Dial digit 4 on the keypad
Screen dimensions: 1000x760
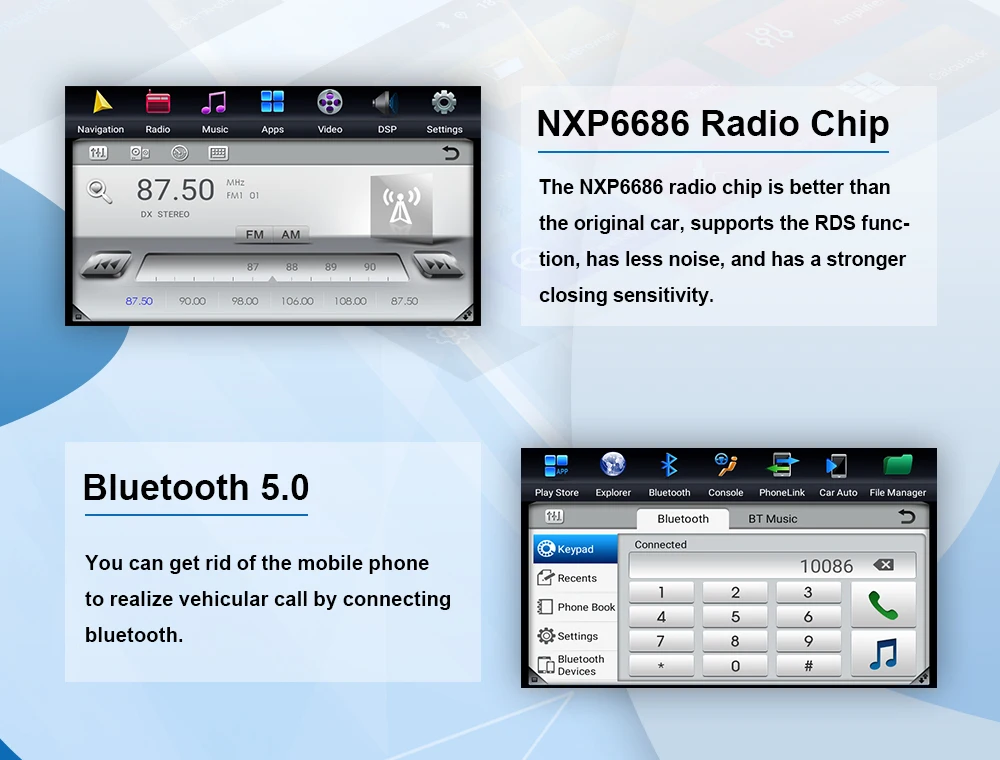(x=661, y=617)
